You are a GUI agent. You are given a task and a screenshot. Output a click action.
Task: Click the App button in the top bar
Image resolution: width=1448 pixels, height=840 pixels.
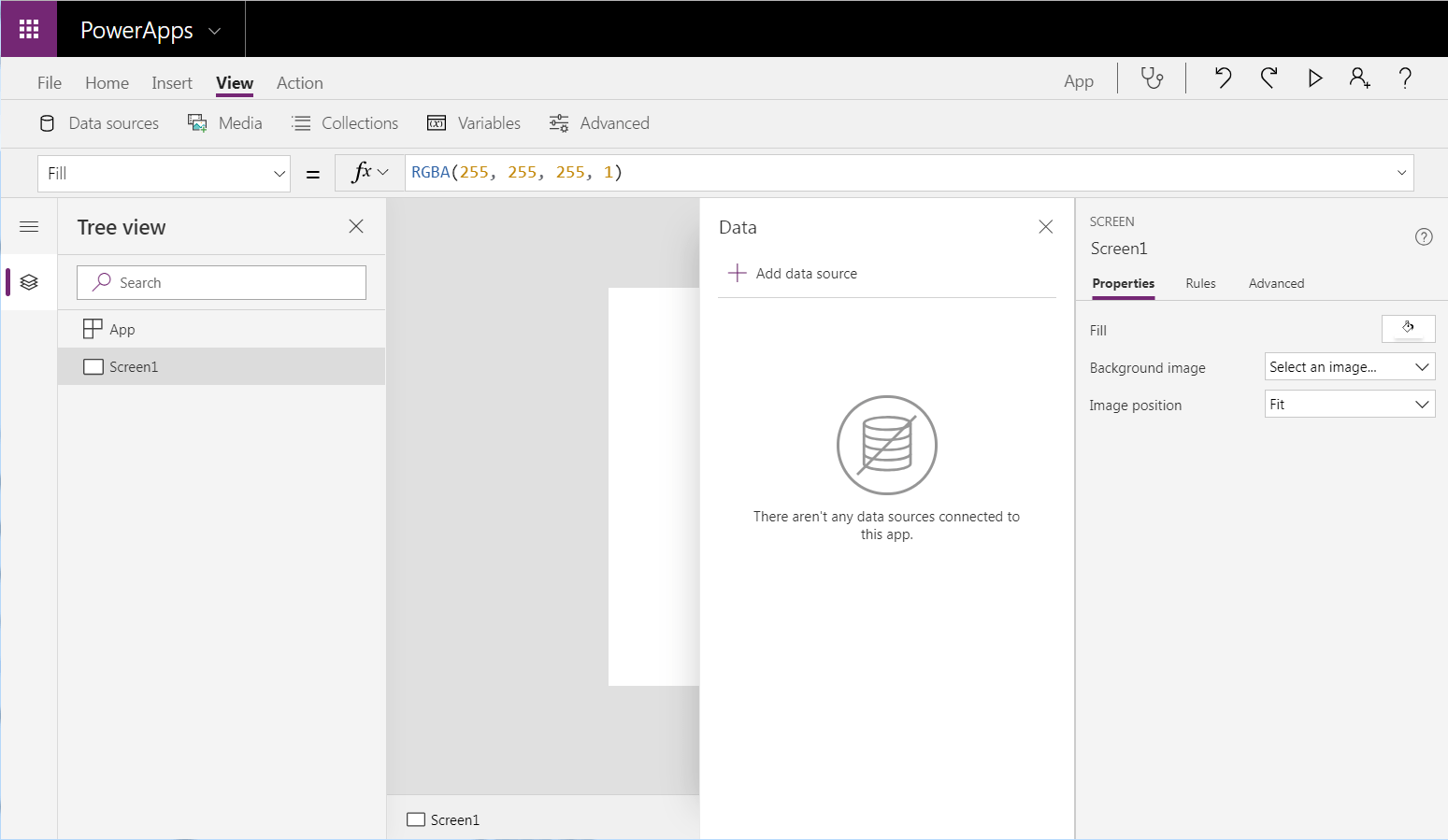pos(1078,80)
